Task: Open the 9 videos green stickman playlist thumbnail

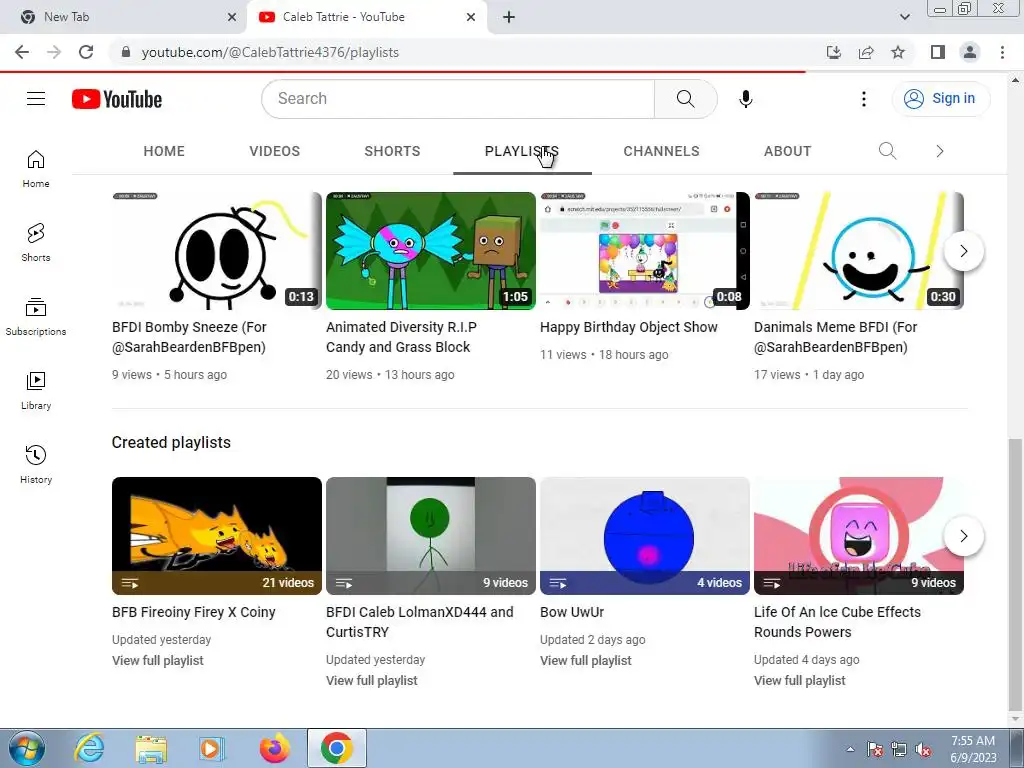Action: point(430,536)
